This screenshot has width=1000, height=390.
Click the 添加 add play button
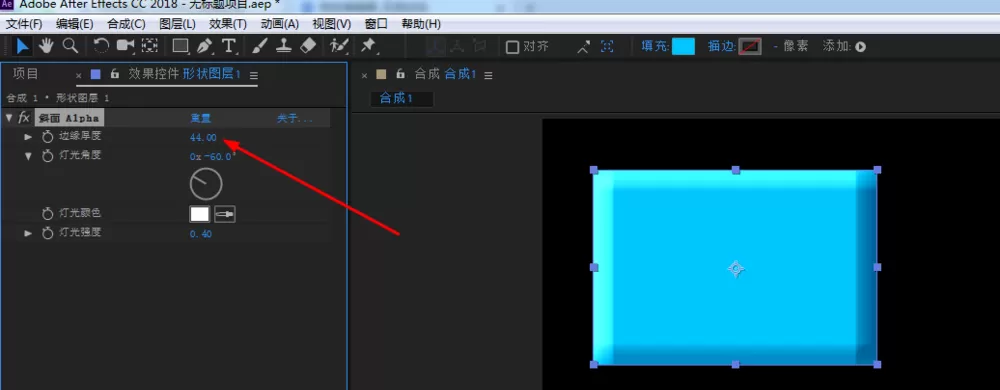click(x=861, y=47)
